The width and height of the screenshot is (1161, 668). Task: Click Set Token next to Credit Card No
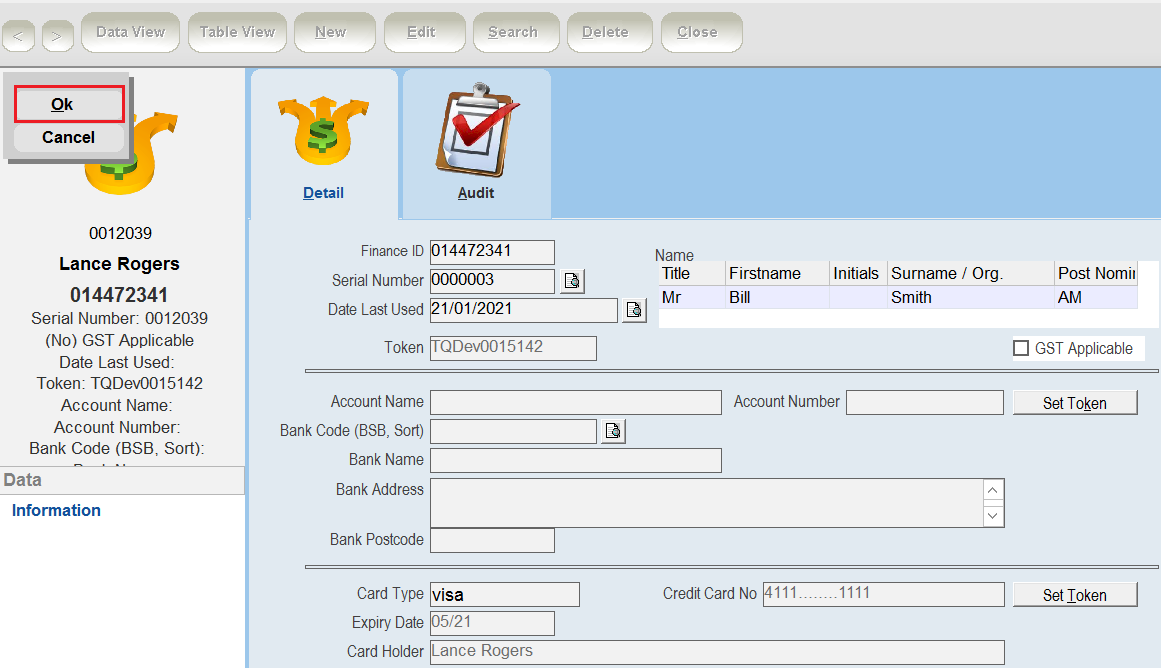point(1074,595)
